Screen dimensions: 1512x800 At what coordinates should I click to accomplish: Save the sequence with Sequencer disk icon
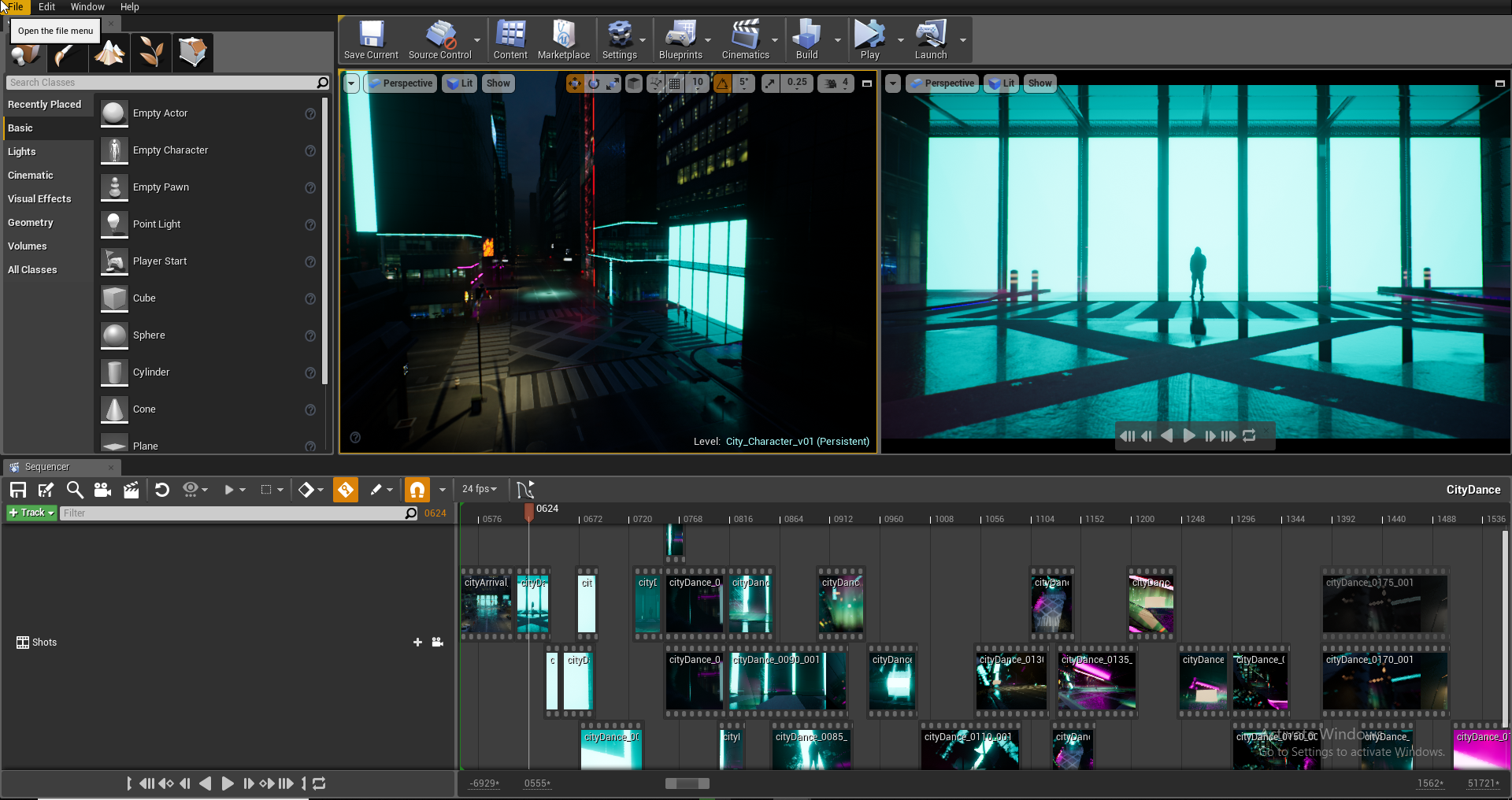coord(18,490)
